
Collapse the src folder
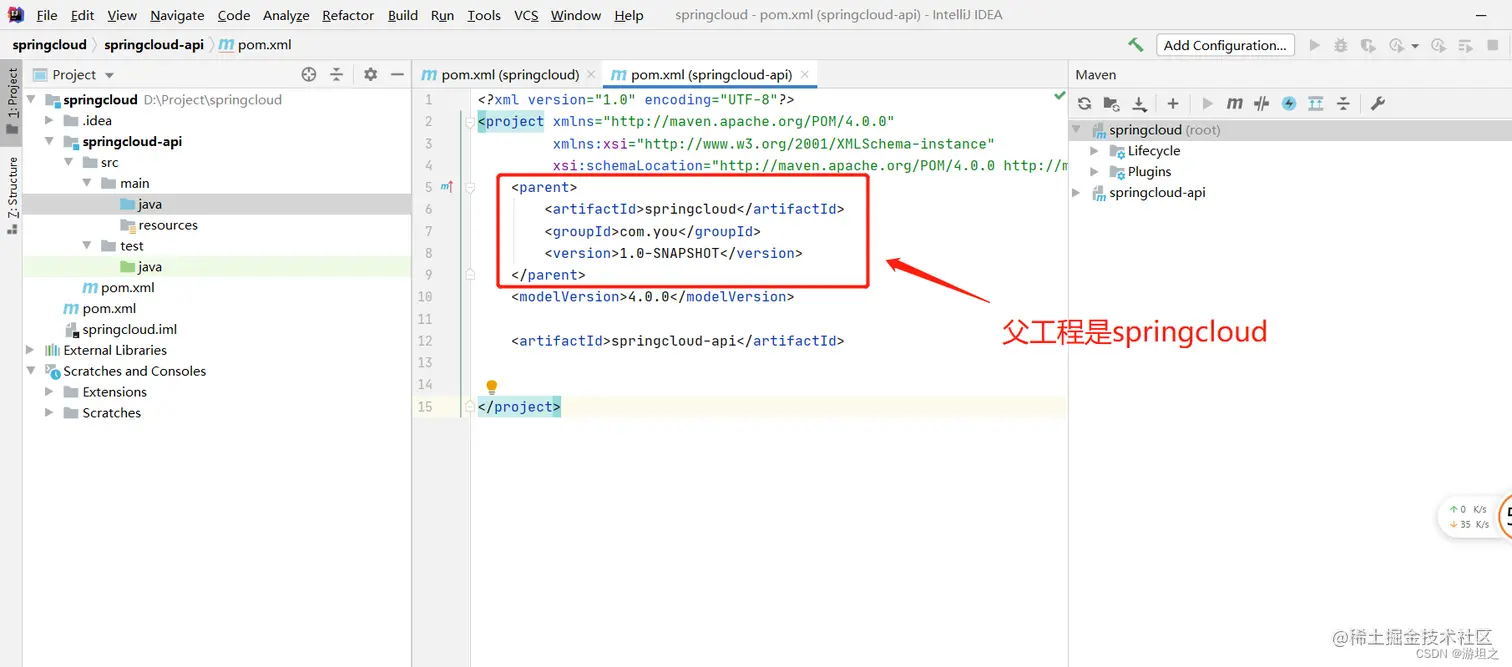[x=68, y=162]
